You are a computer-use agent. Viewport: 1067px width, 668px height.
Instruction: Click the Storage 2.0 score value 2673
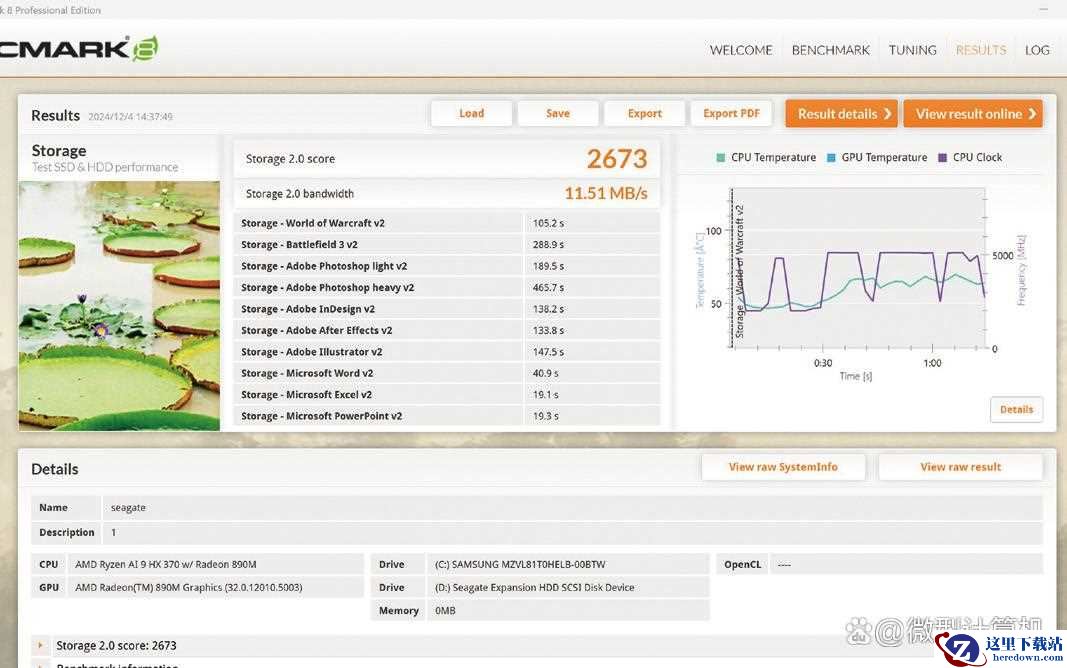tap(617, 159)
